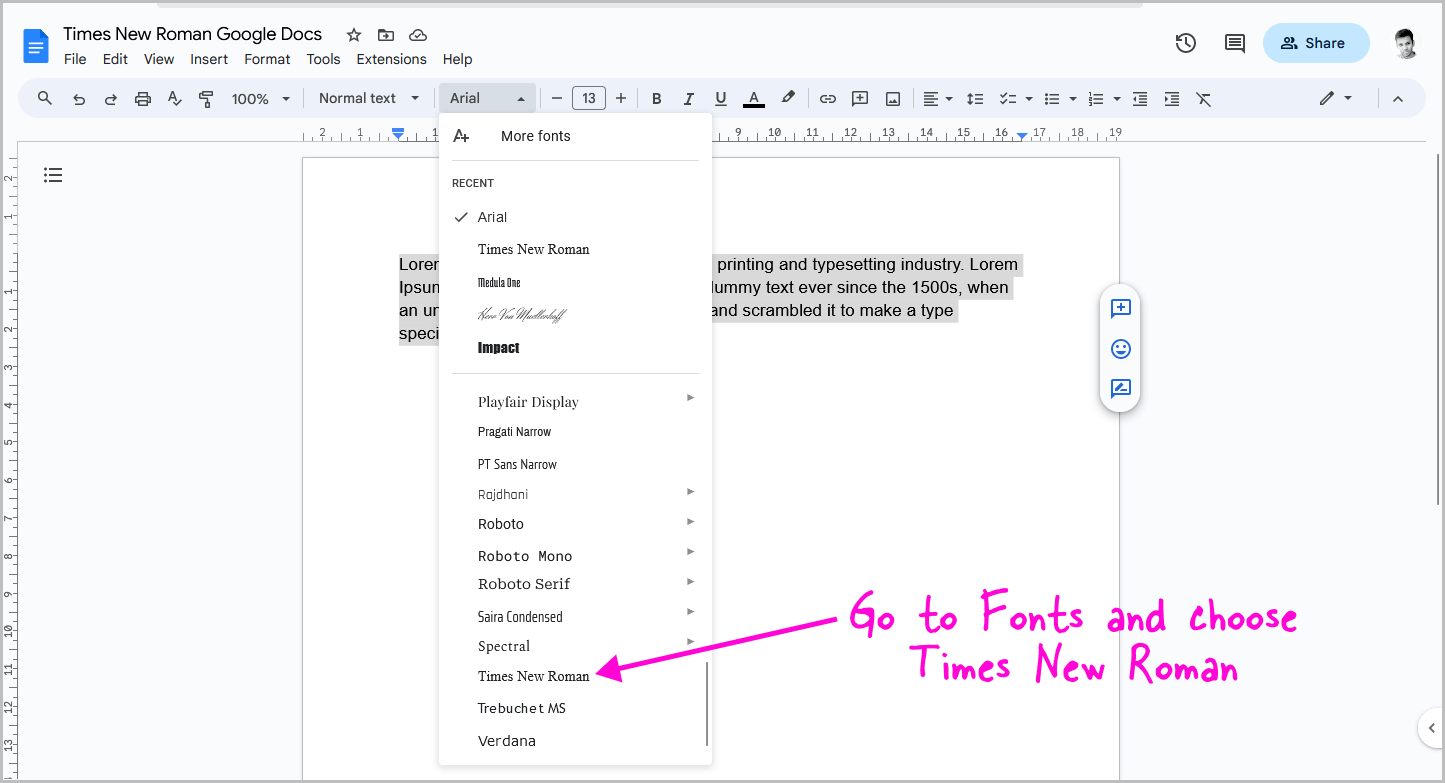
Task: Increase the indent
Action: [x=1172, y=98]
